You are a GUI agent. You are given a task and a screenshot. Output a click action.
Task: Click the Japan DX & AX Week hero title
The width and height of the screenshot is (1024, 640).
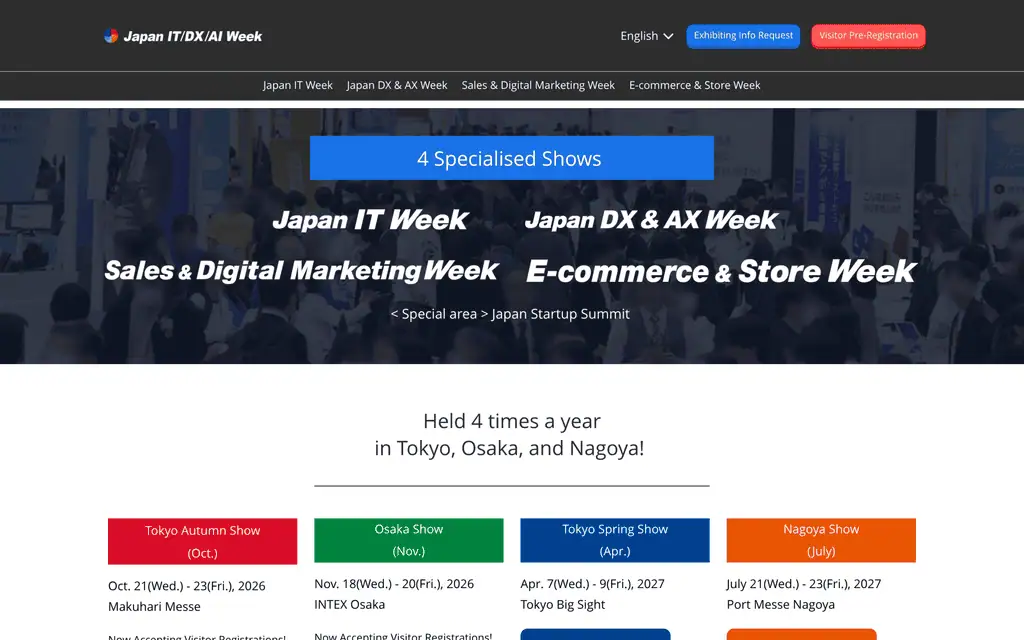(x=651, y=219)
